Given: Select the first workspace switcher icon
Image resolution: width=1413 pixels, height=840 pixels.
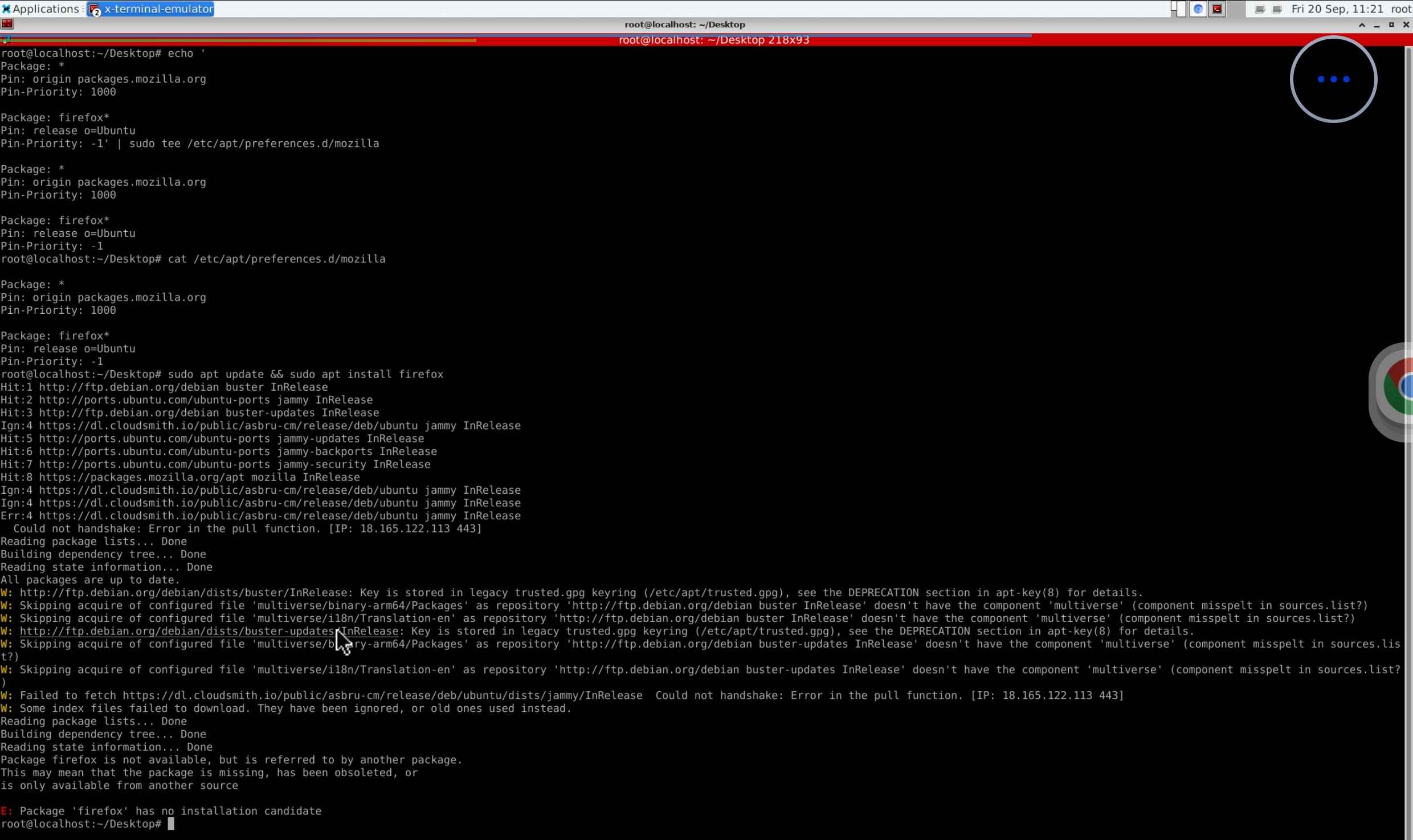Looking at the screenshot, I should [x=1260, y=9].
